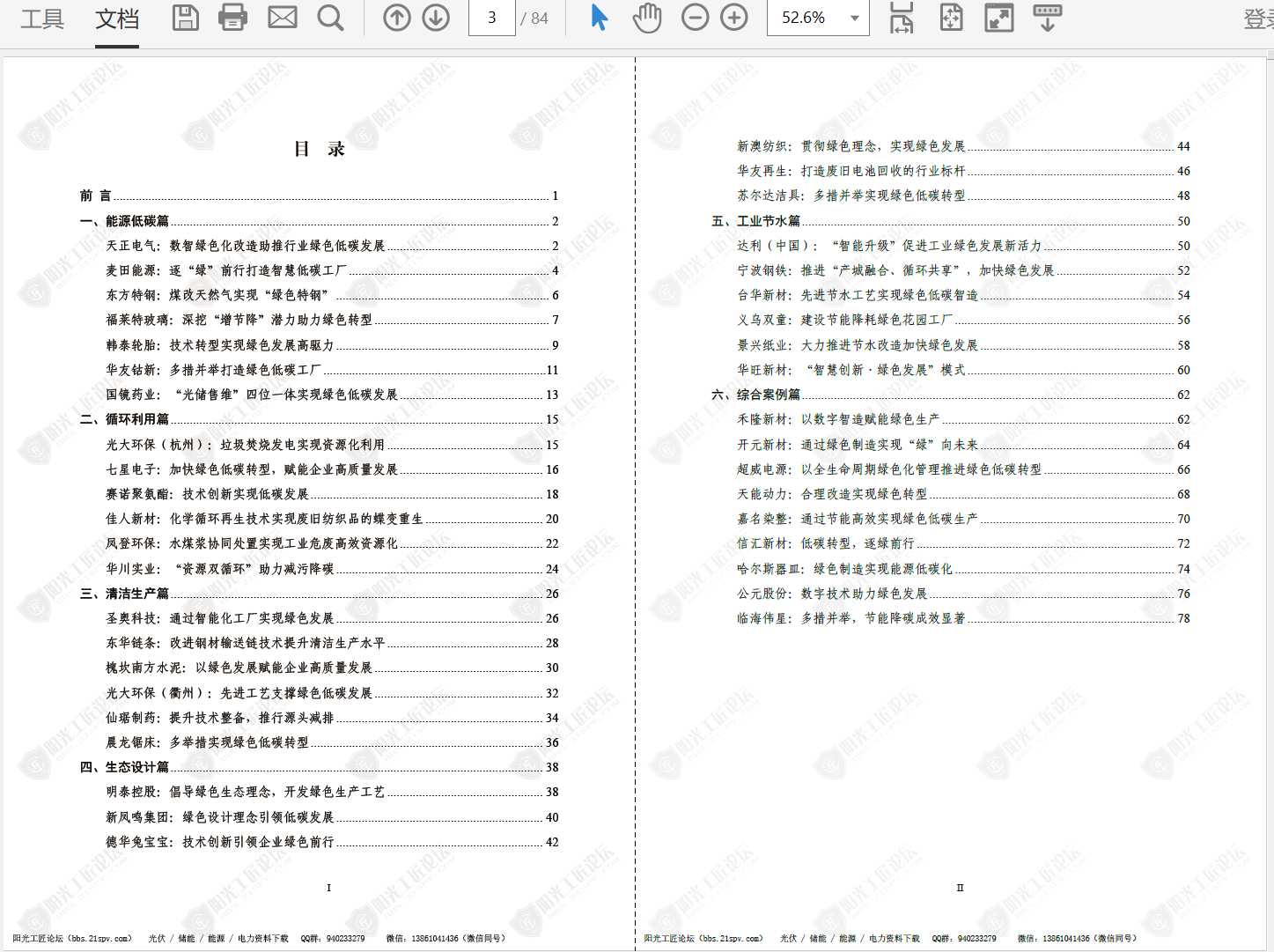Image resolution: width=1274 pixels, height=952 pixels.
Task: Jump to 二、循环利用篇 section
Action: (x=319, y=419)
